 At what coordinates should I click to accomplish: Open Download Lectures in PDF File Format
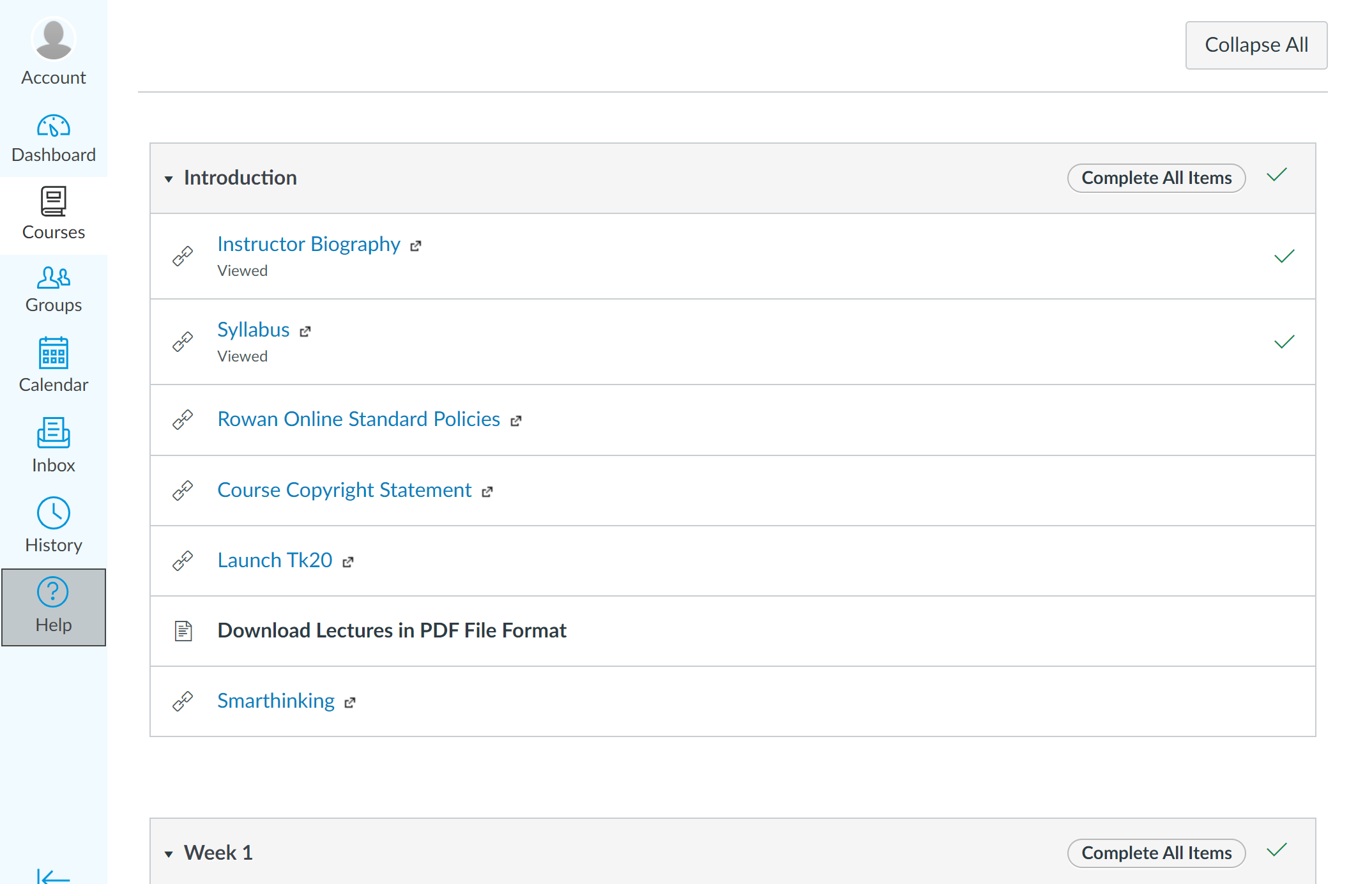click(392, 630)
